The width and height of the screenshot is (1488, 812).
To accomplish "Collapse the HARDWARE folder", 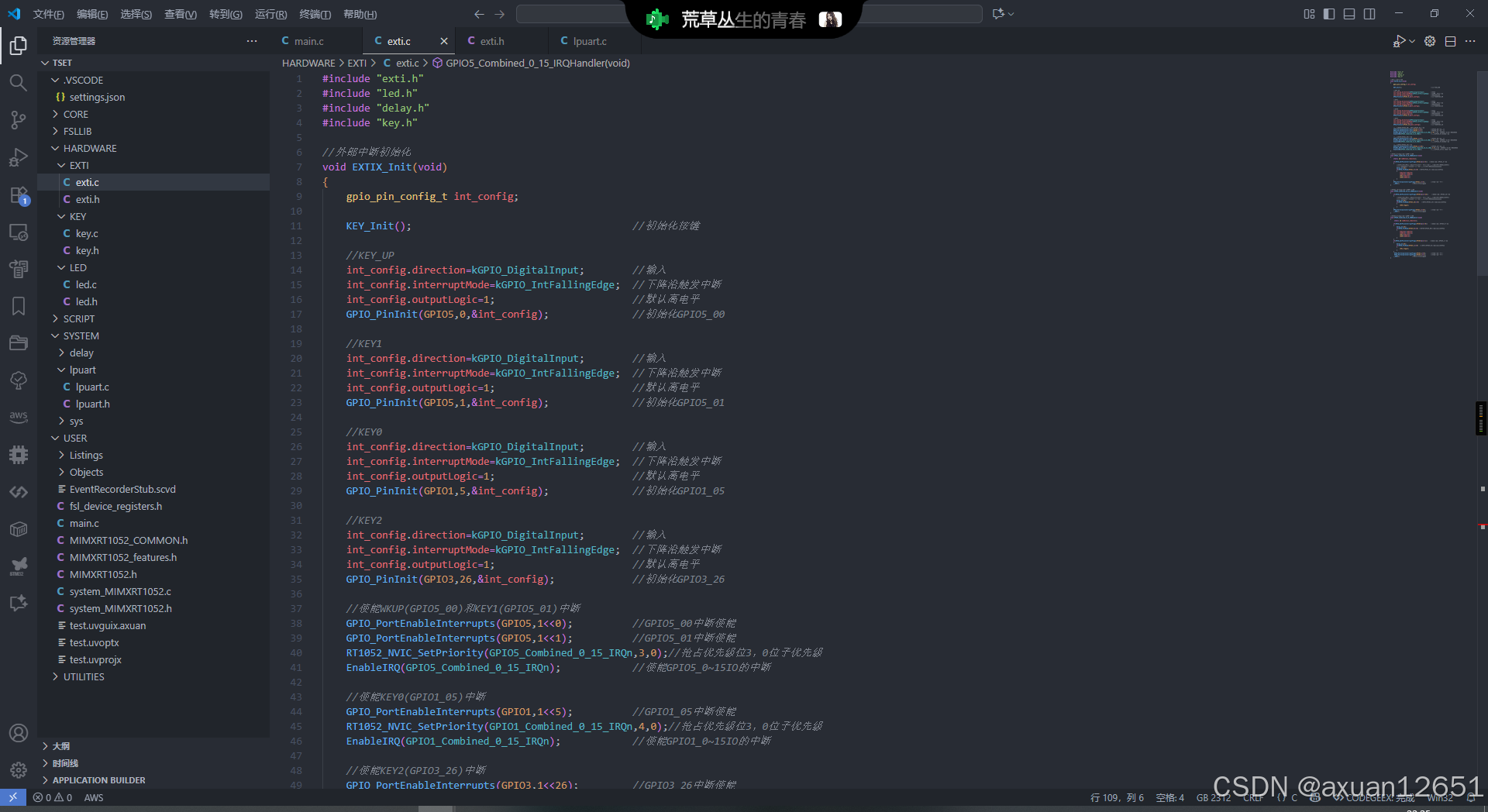I will pyautogui.click(x=153, y=148).
